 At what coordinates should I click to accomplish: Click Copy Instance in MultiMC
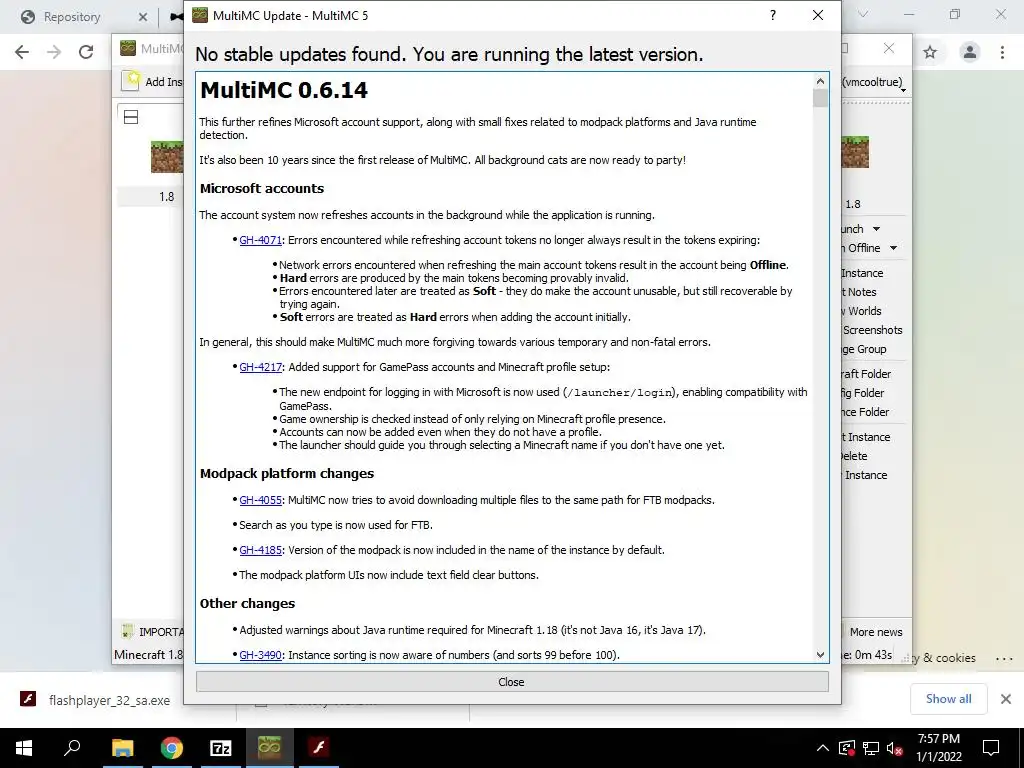(865, 475)
